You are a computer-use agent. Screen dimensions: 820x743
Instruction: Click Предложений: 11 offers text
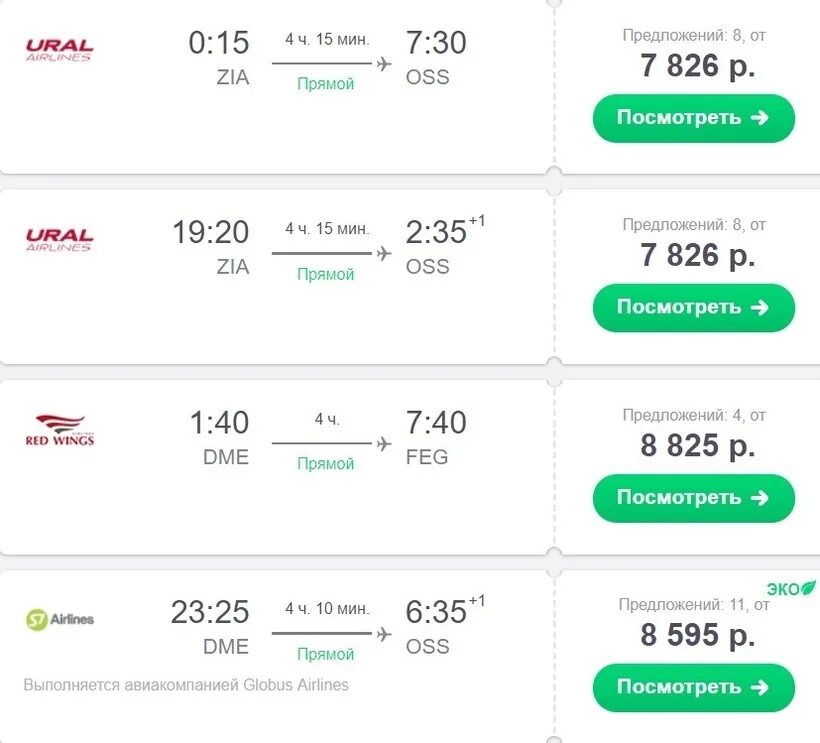[693, 604]
